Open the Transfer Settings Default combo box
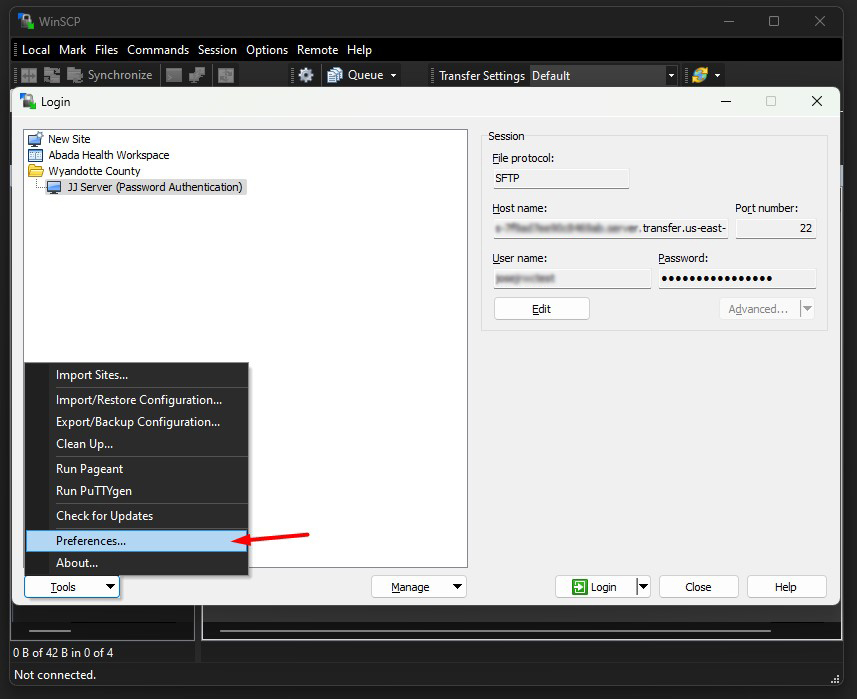 604,75
